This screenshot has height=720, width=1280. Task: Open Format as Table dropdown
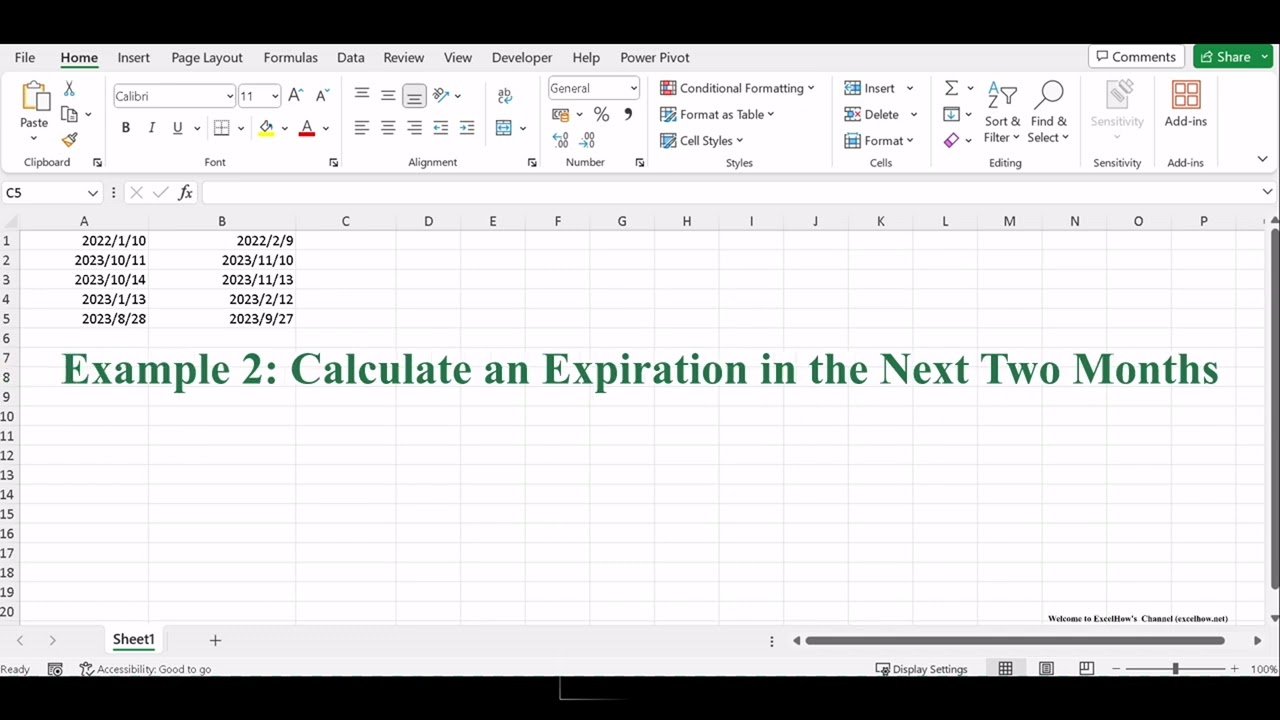tap(717, 114)
